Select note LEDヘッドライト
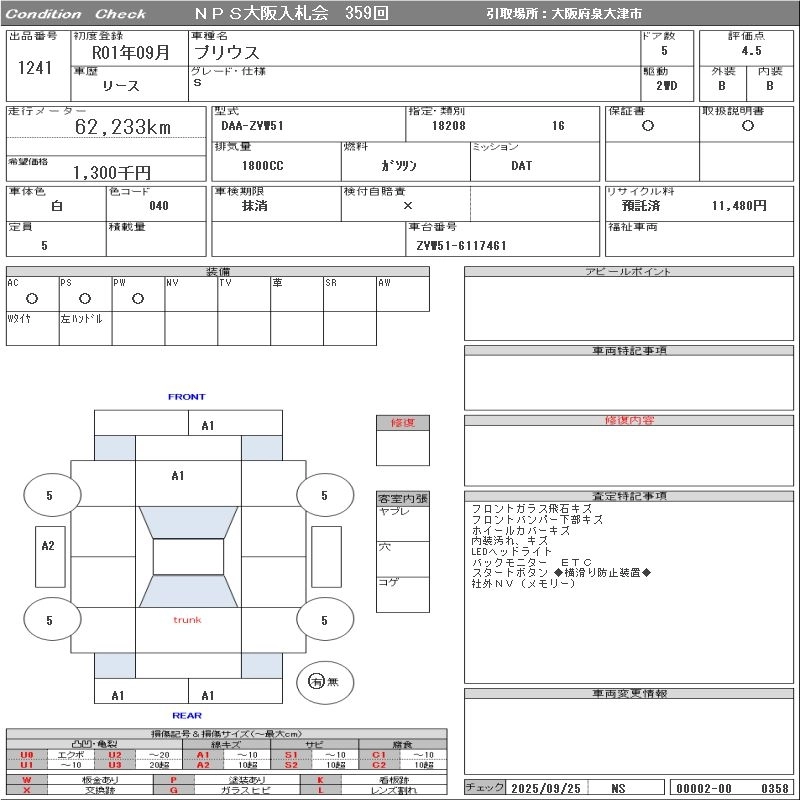This screenshot has height=800, width=800. (x=511, y=552)
